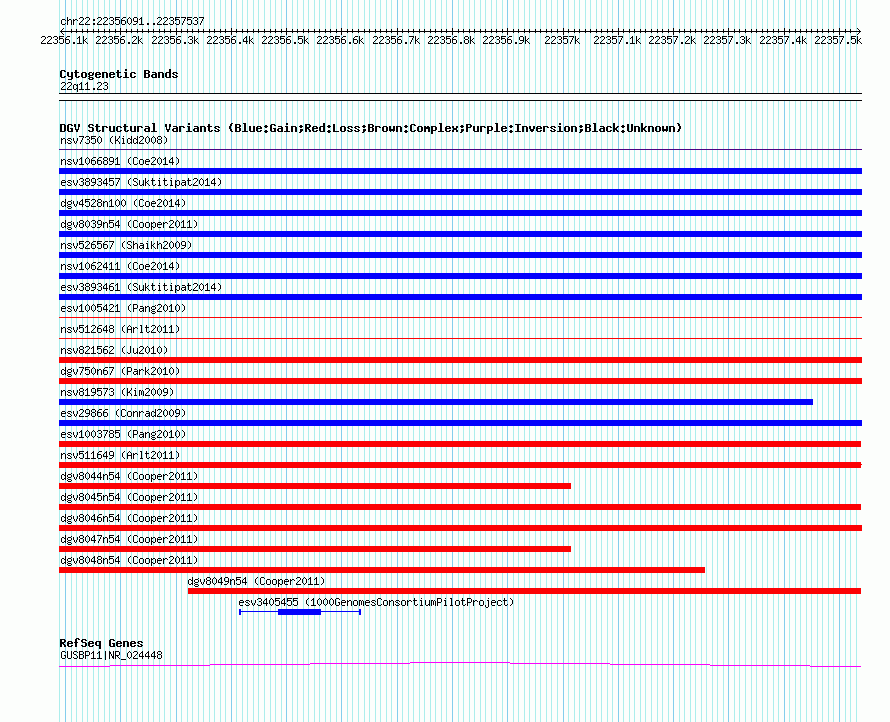
Task: Select nsv512648 (Arlt2011) label
Action: 120,329
